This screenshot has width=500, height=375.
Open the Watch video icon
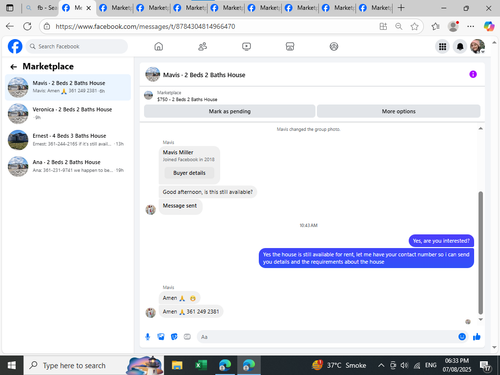click(x=246, y=46)
